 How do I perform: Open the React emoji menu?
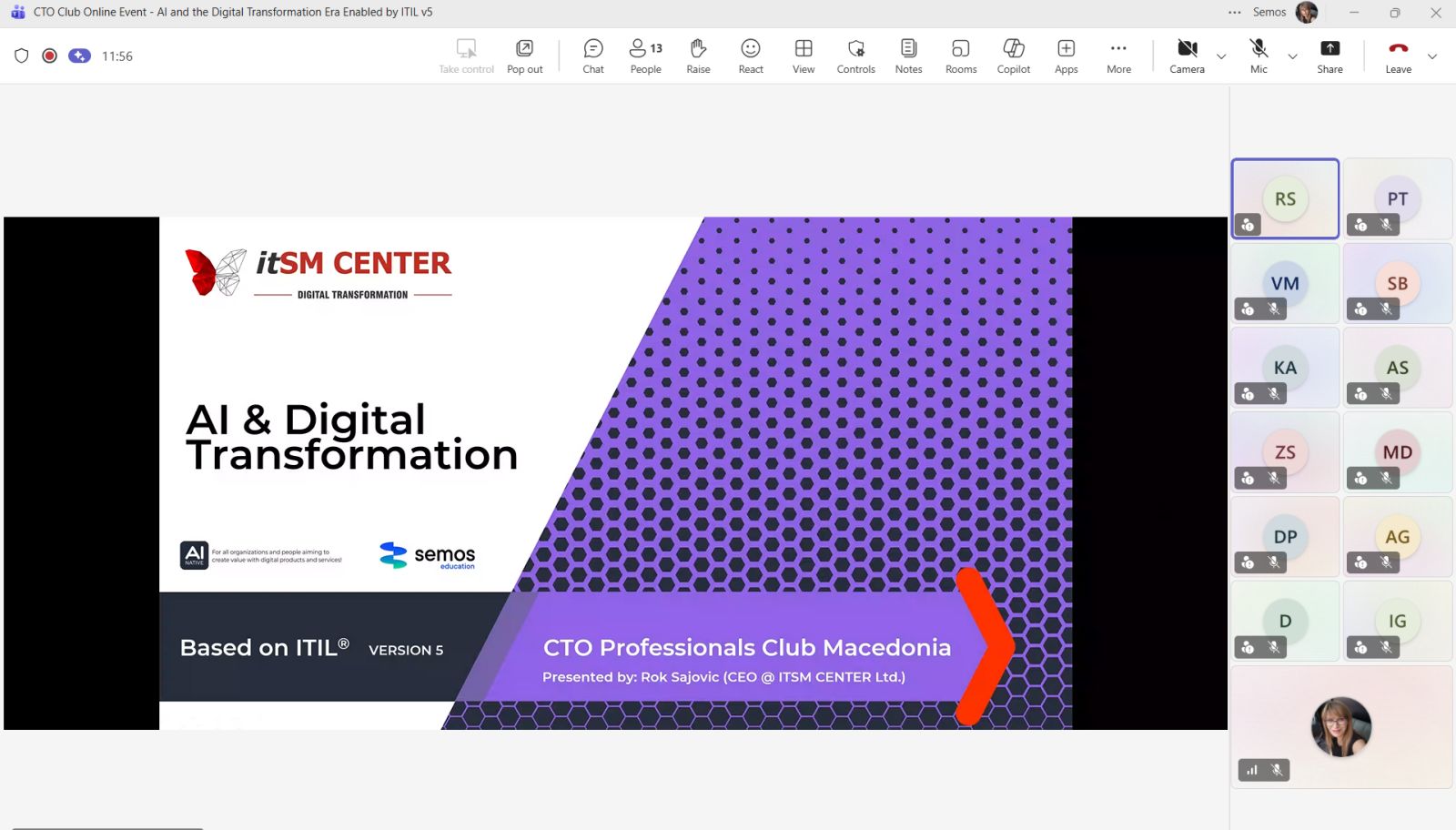tap(751, 56)
